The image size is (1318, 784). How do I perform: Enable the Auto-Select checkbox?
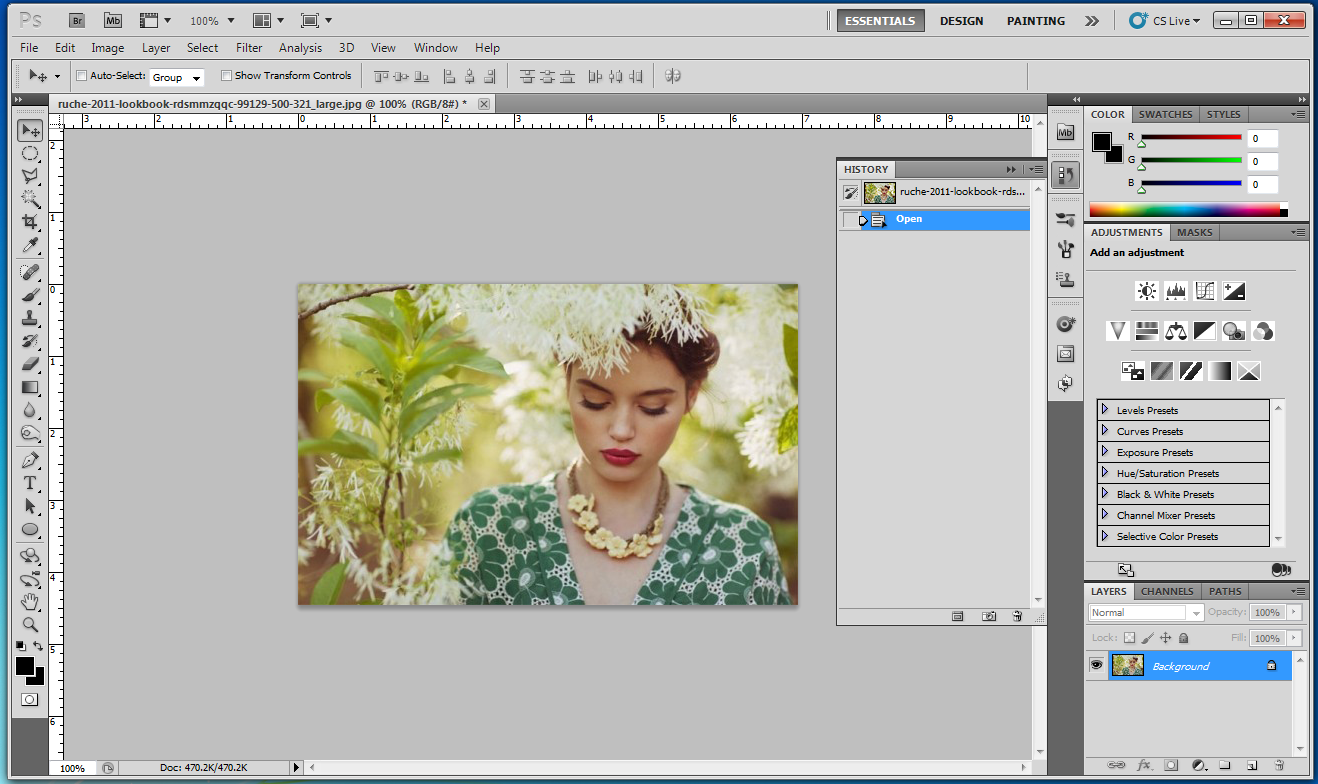point(82,76)
